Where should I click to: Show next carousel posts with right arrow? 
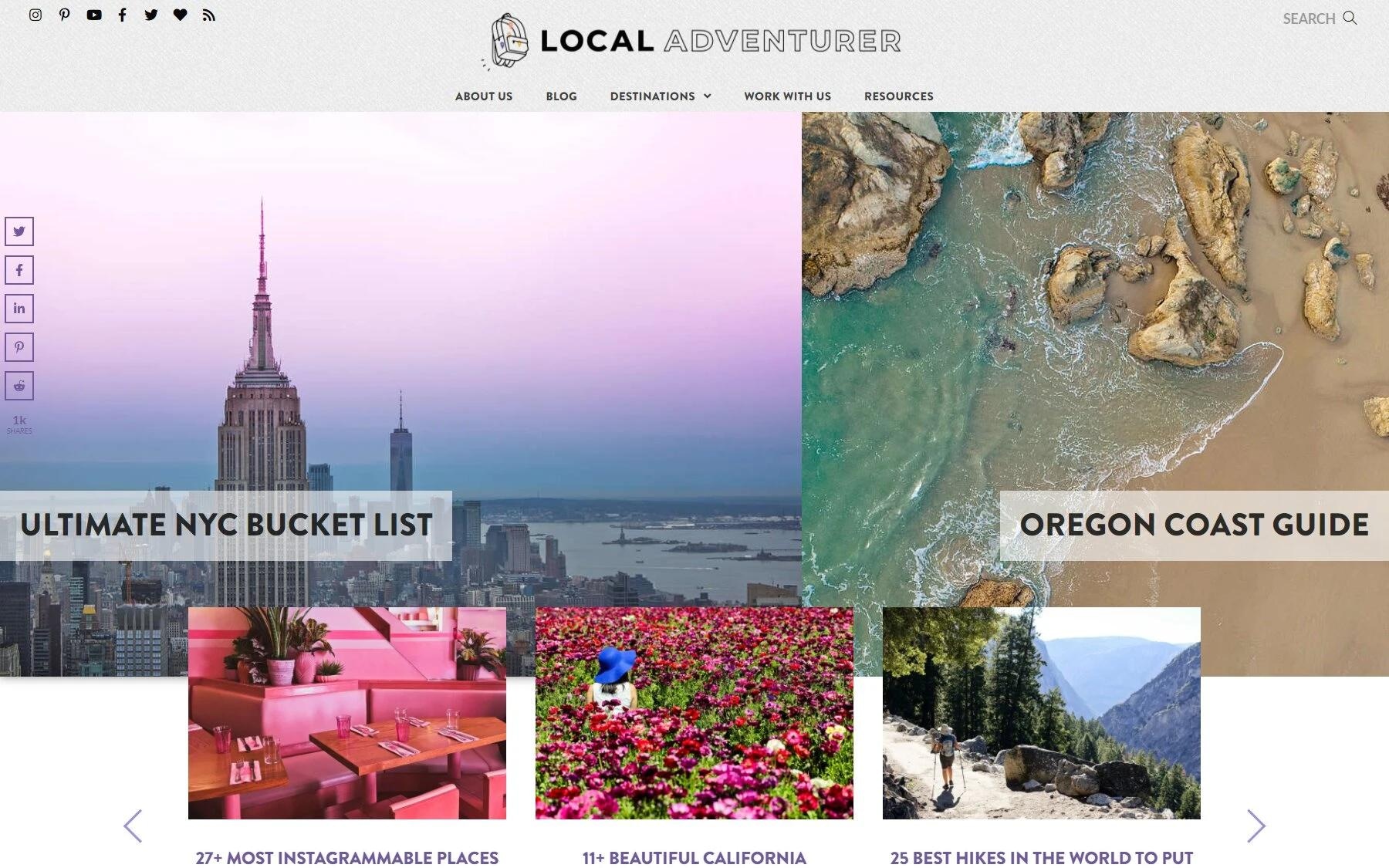coord(1256,826)
